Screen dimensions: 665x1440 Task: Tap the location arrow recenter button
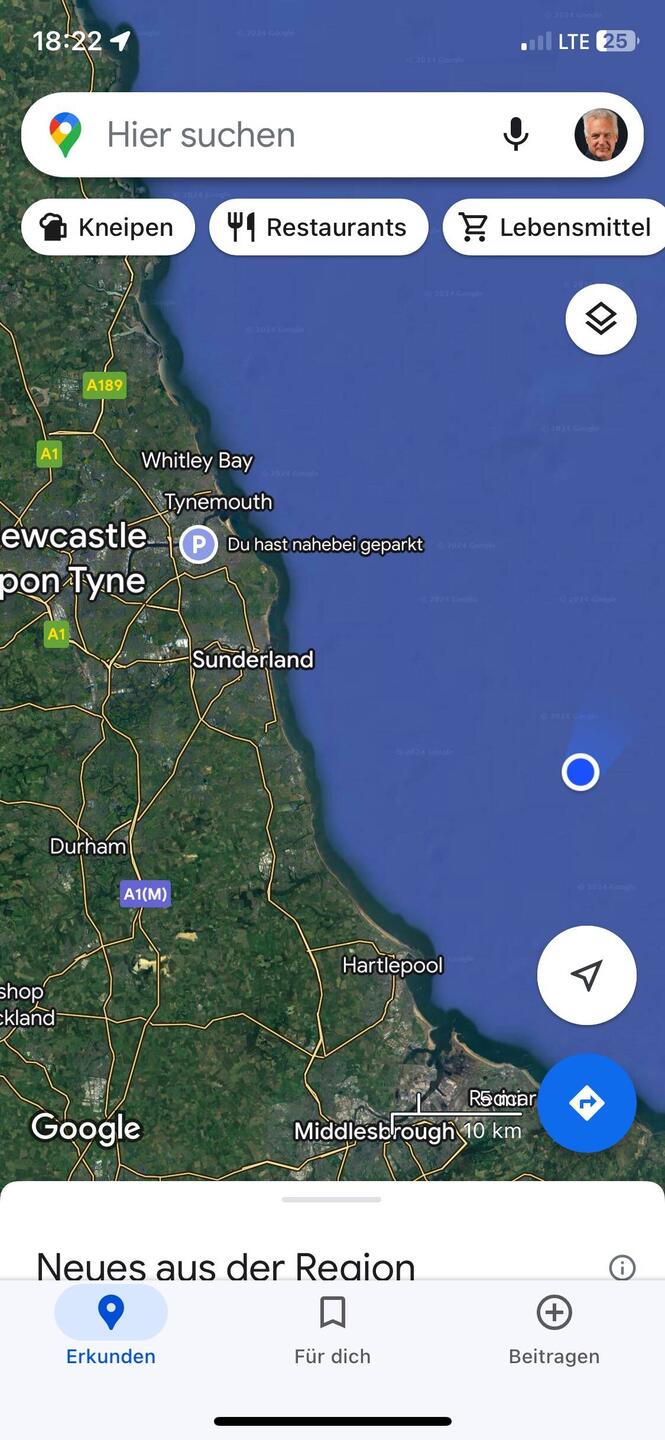[587, 975]
